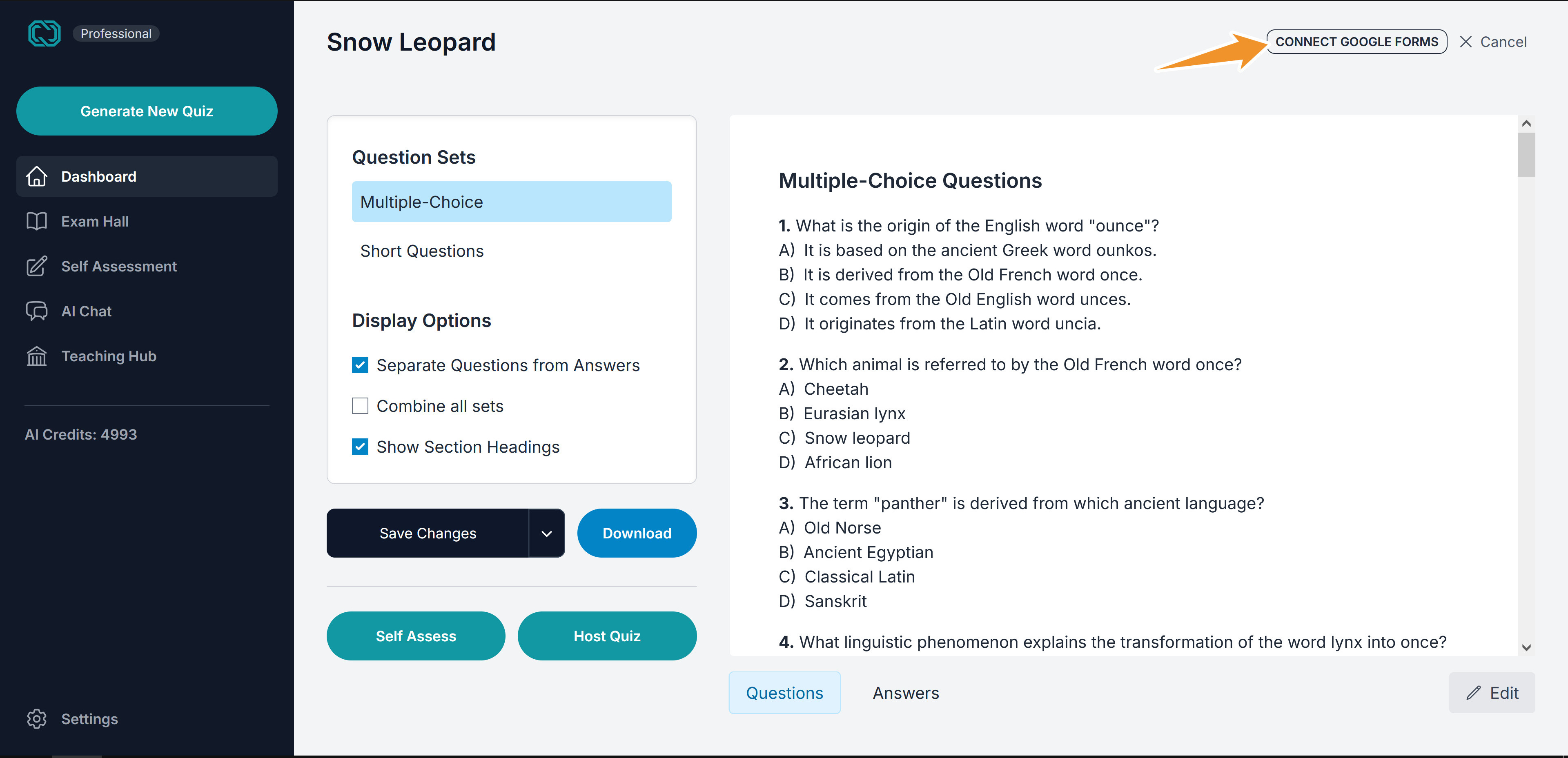Open Settings via the gear icon
The image size is (1568, 758).
36,718
